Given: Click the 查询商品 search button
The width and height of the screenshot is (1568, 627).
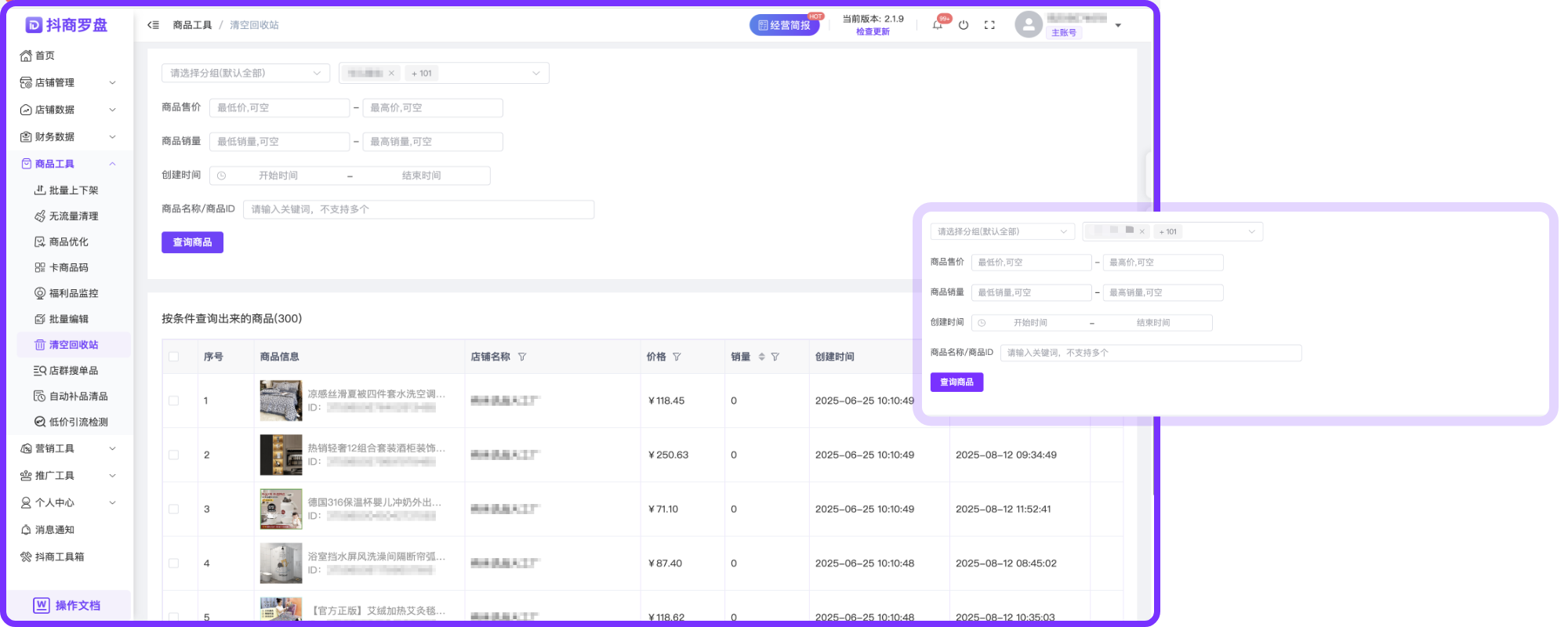Looking at the screenshot, I should tap(192, 242).
